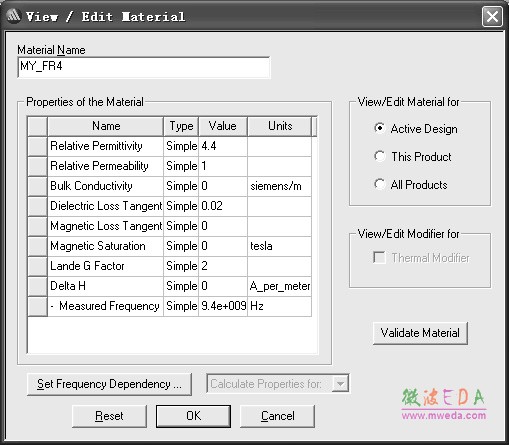509x445 pixels.
Task: Click the Validate Material button
Action: click(420, 333)
